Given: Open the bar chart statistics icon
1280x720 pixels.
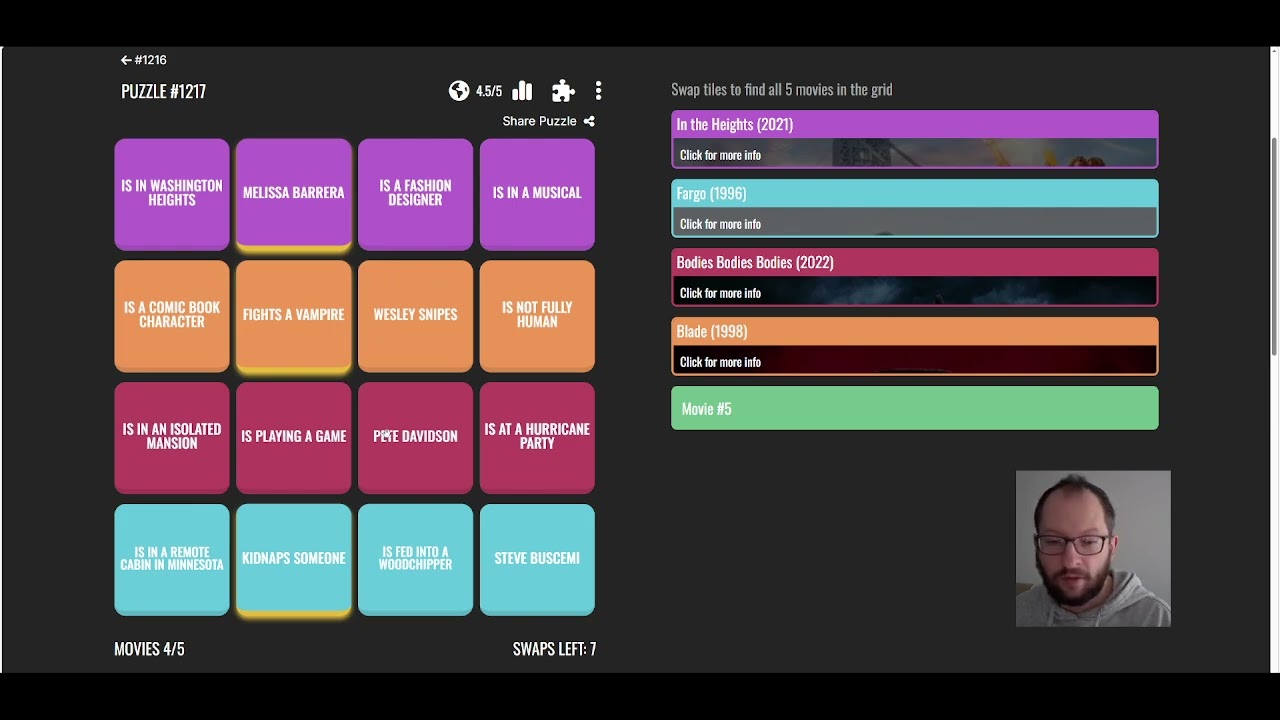Looking at the screenshot, I should 522,91.
